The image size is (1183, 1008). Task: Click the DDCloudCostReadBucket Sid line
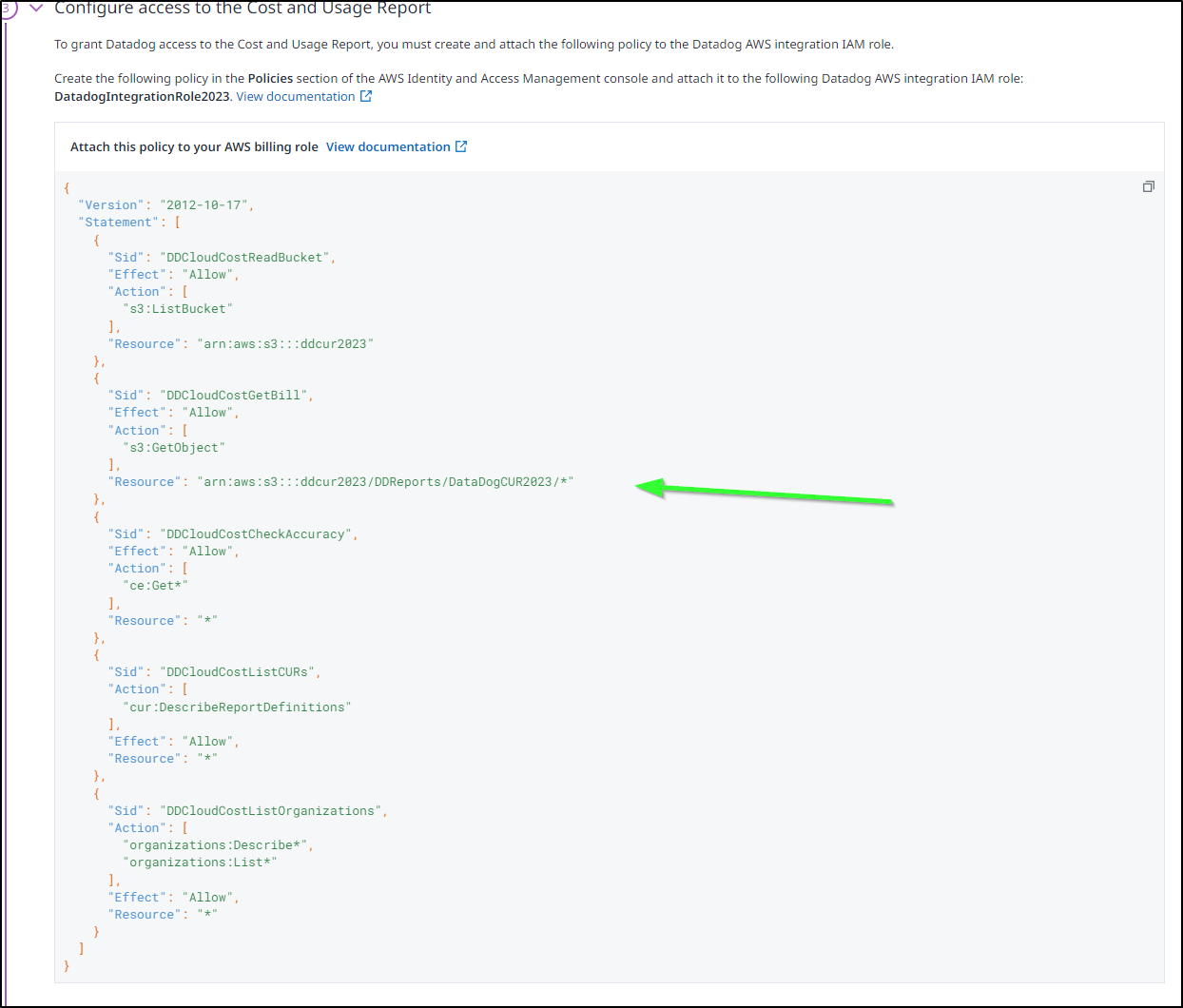(222, 258)
